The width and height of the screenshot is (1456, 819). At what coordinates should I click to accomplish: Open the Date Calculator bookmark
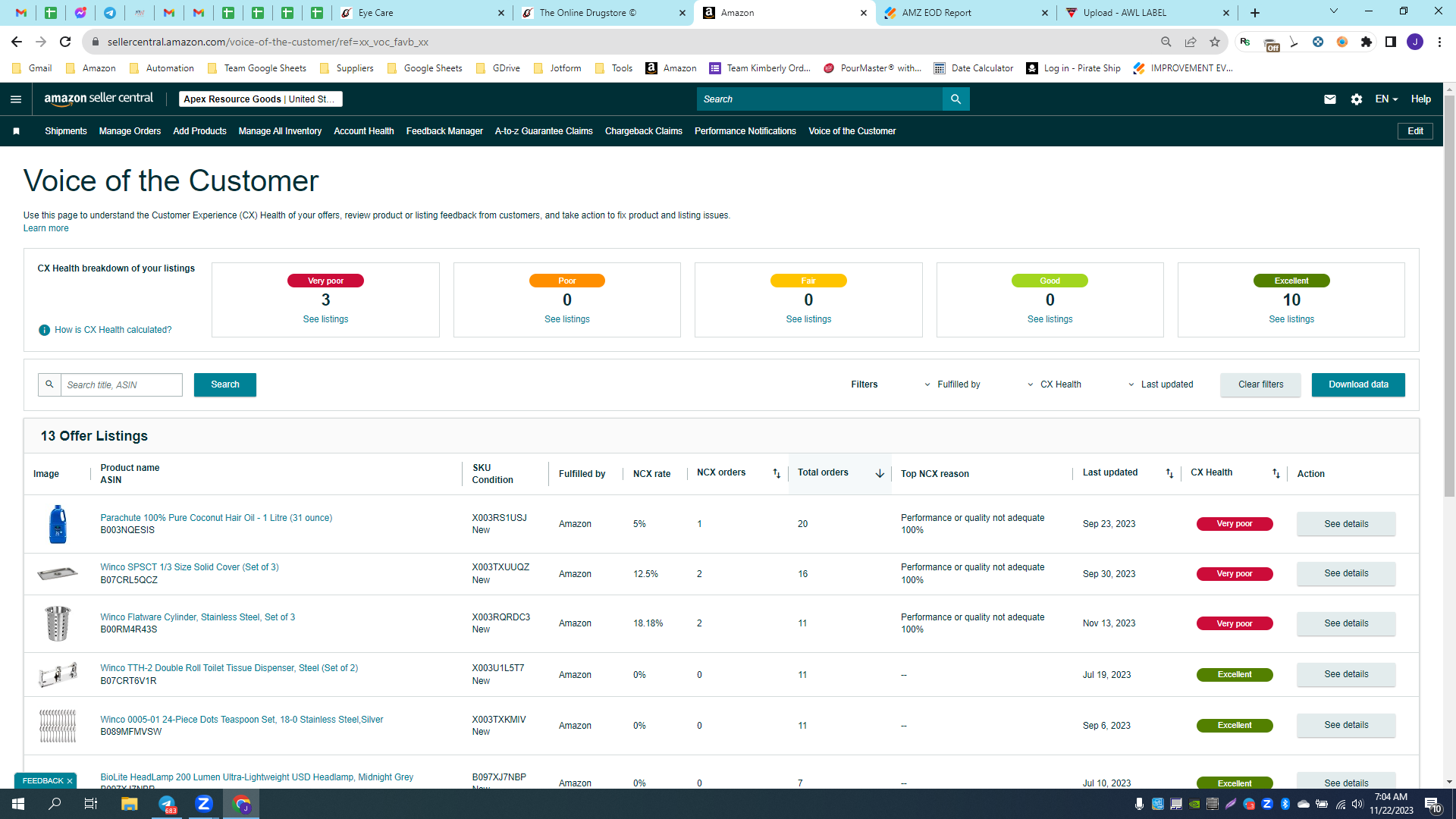[974, 68]
